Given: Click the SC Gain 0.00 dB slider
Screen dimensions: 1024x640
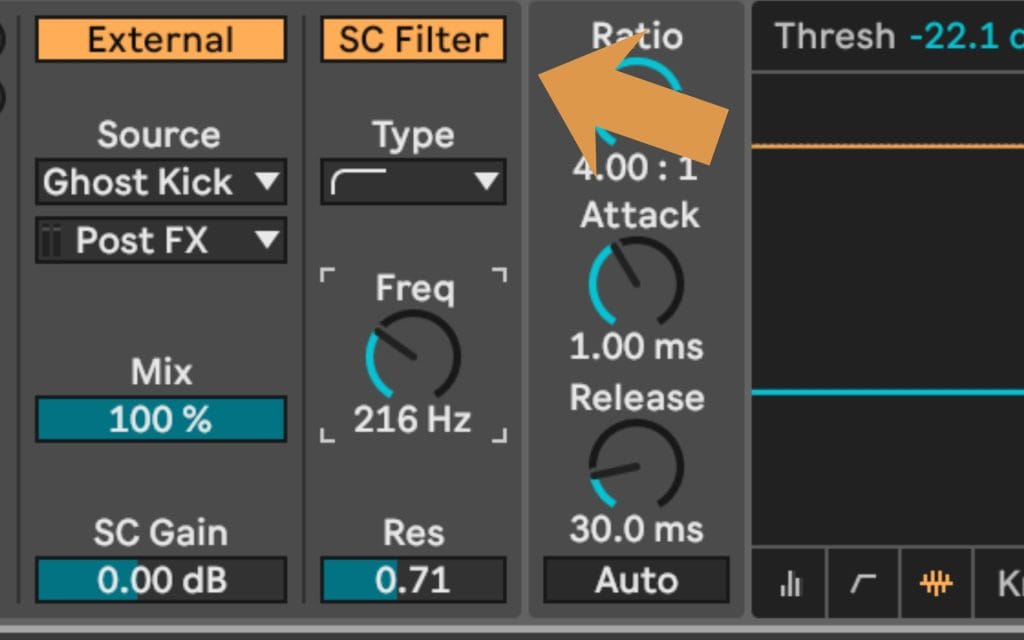Looking at the screenshot, I should tap(160, 581).
